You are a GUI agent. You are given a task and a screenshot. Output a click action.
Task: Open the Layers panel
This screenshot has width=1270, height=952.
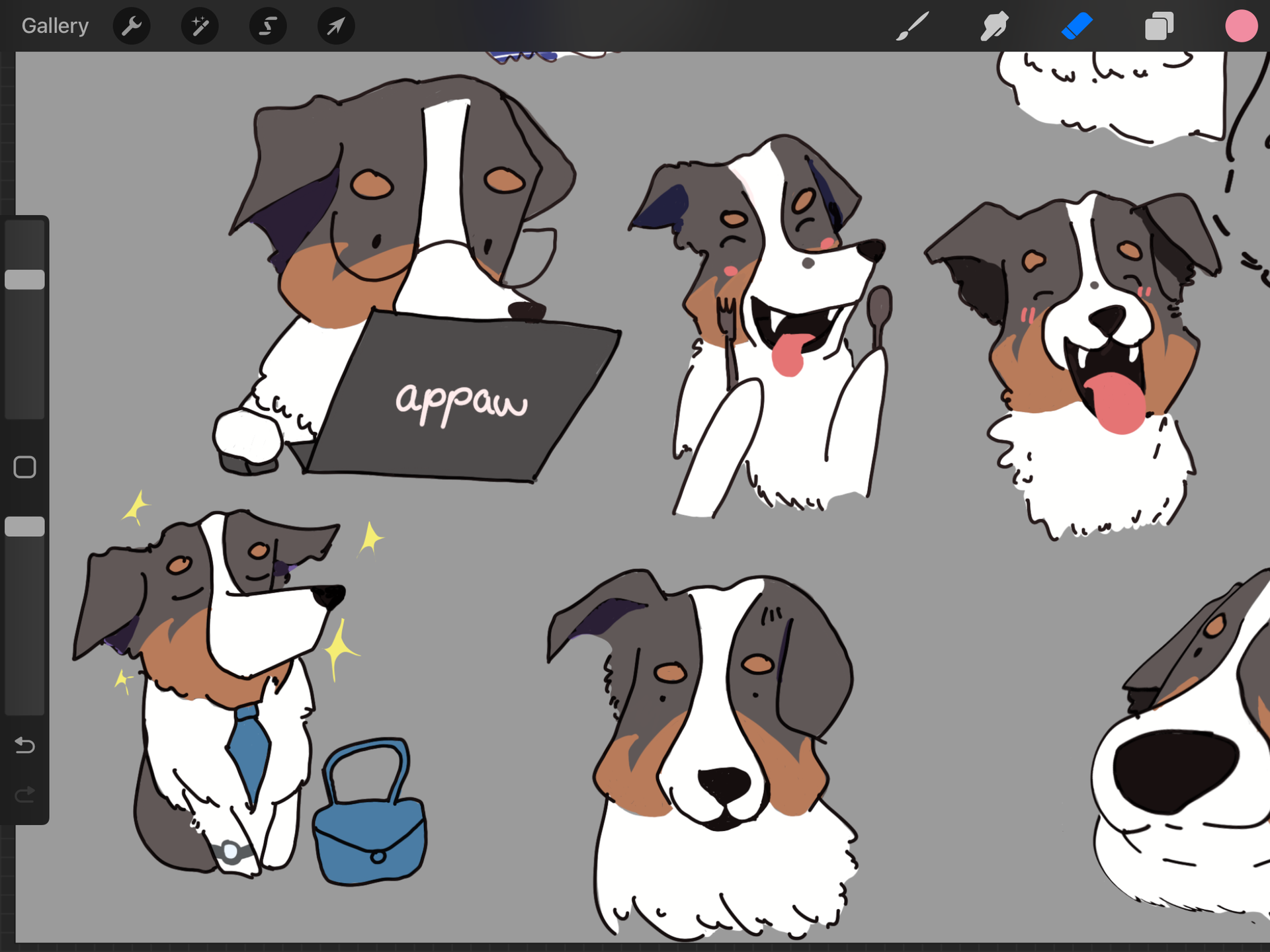tap(1159, 26)
